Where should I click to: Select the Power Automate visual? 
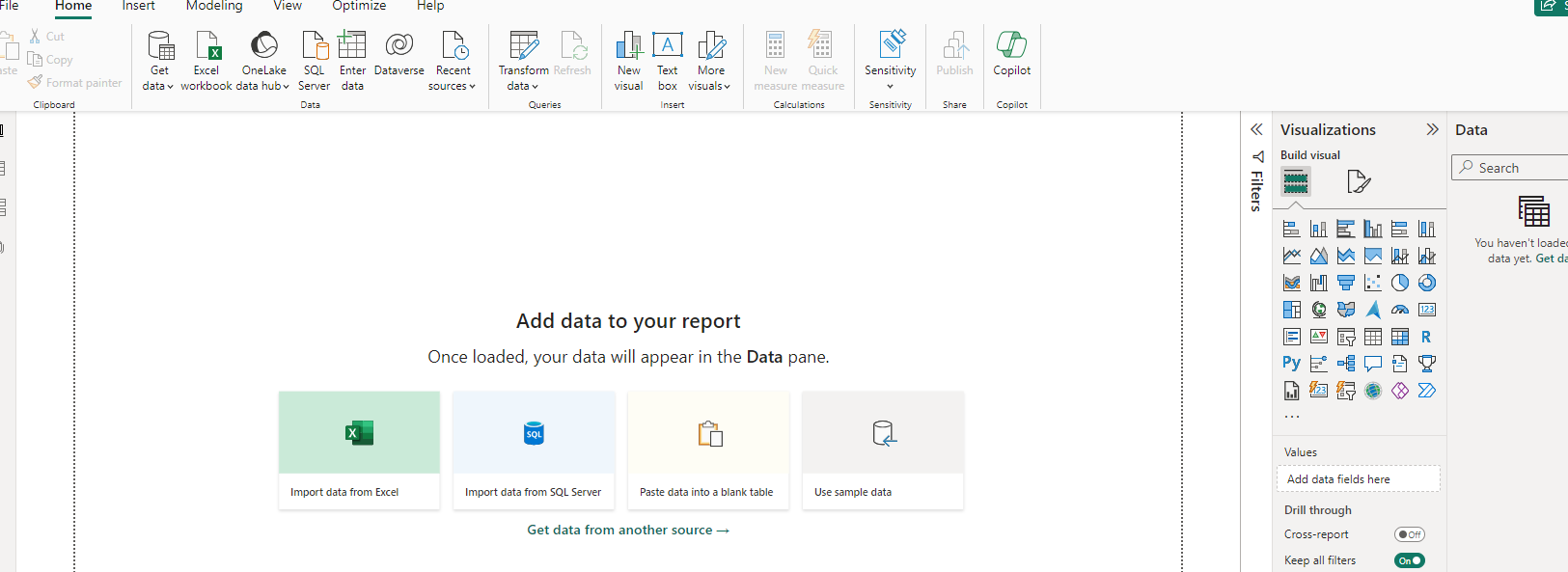(x=1426, y=391)
